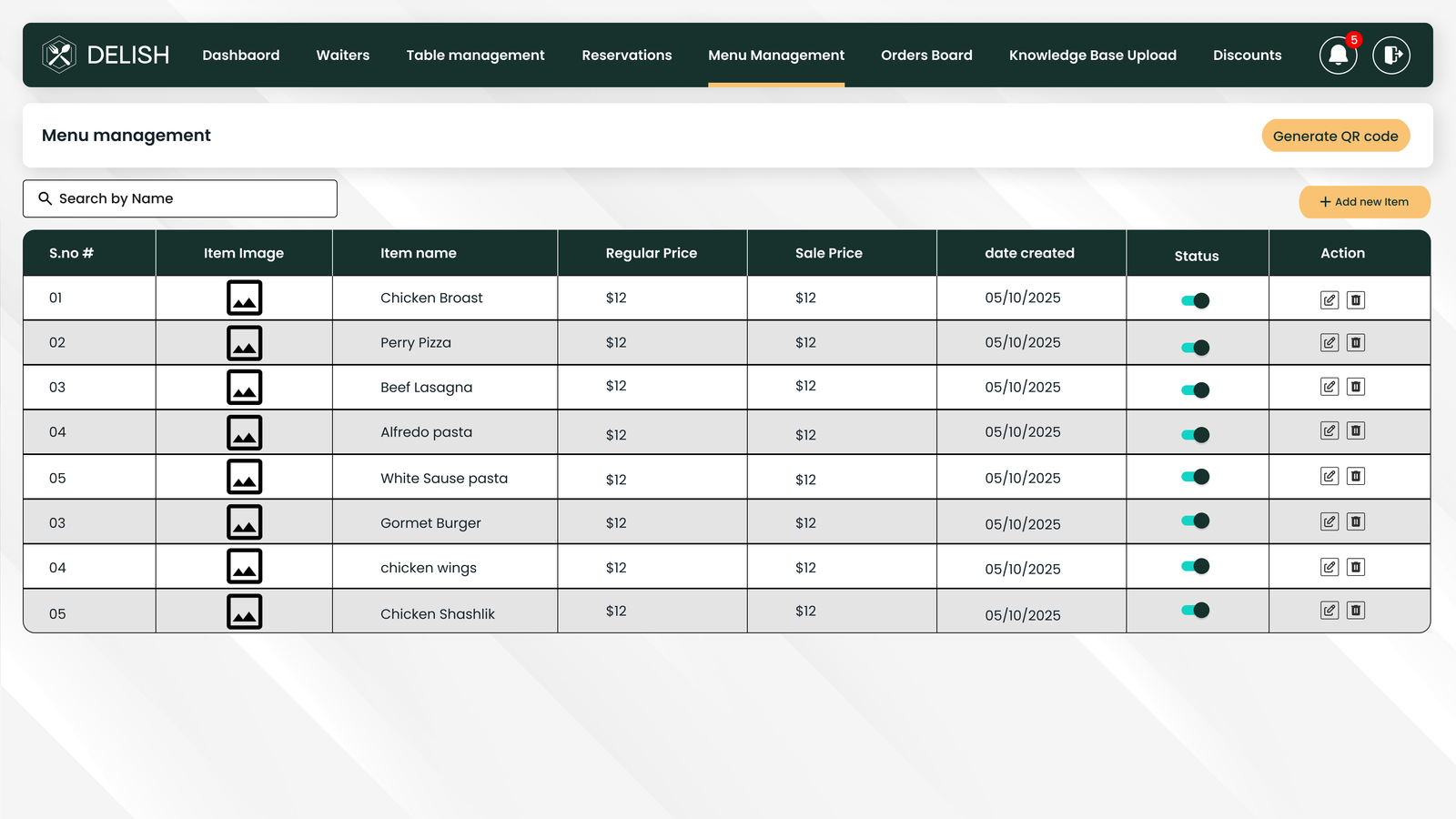This screenshot has width=1456, height=819.
Task: Open the Orders Board tab
Action: (x=926, y=55)
